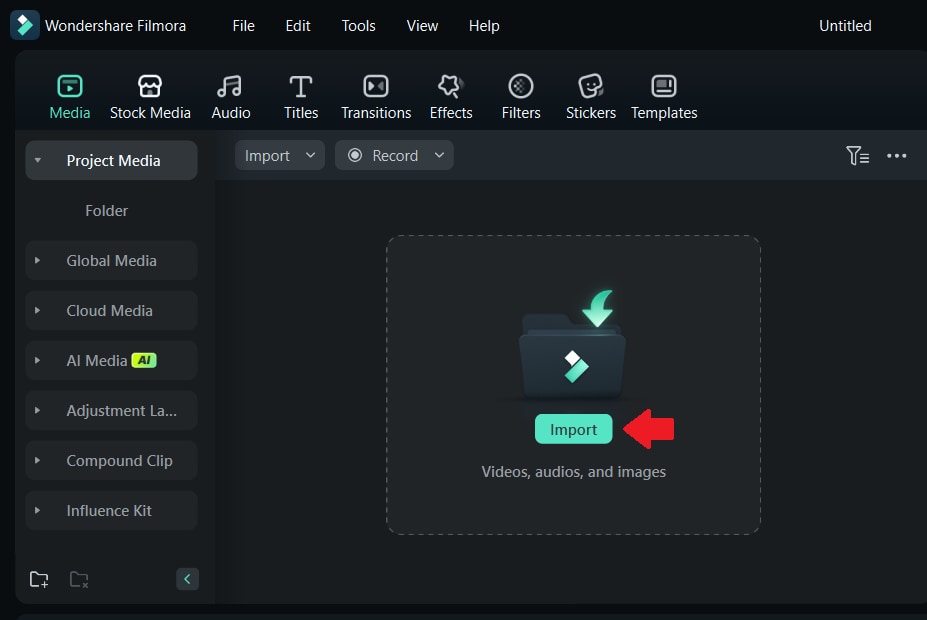This screenshot has height=620, width=927.
Task: Click the filter and sort icon
Action: click(x=857, y=155)
